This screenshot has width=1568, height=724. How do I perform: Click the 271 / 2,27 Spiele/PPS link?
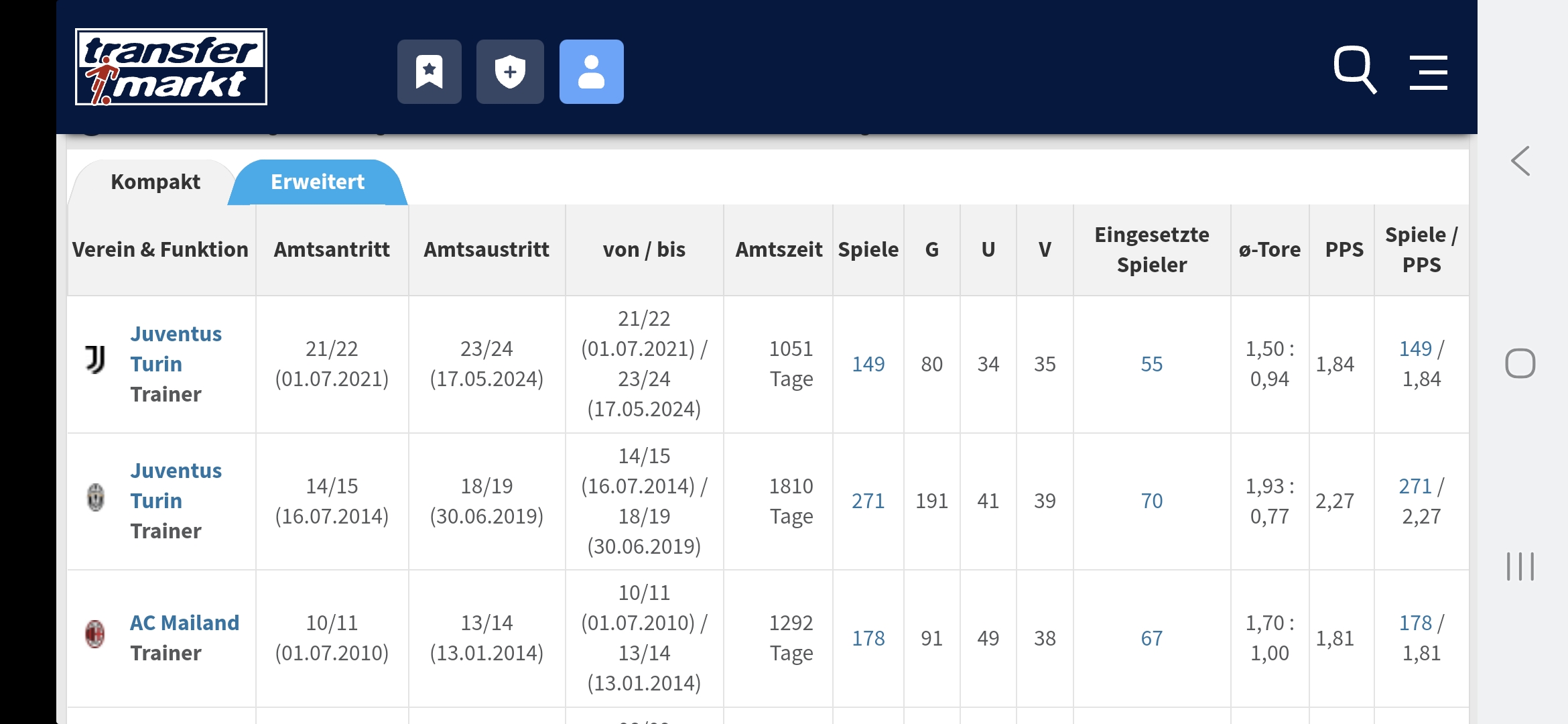tap(1415, 486)
